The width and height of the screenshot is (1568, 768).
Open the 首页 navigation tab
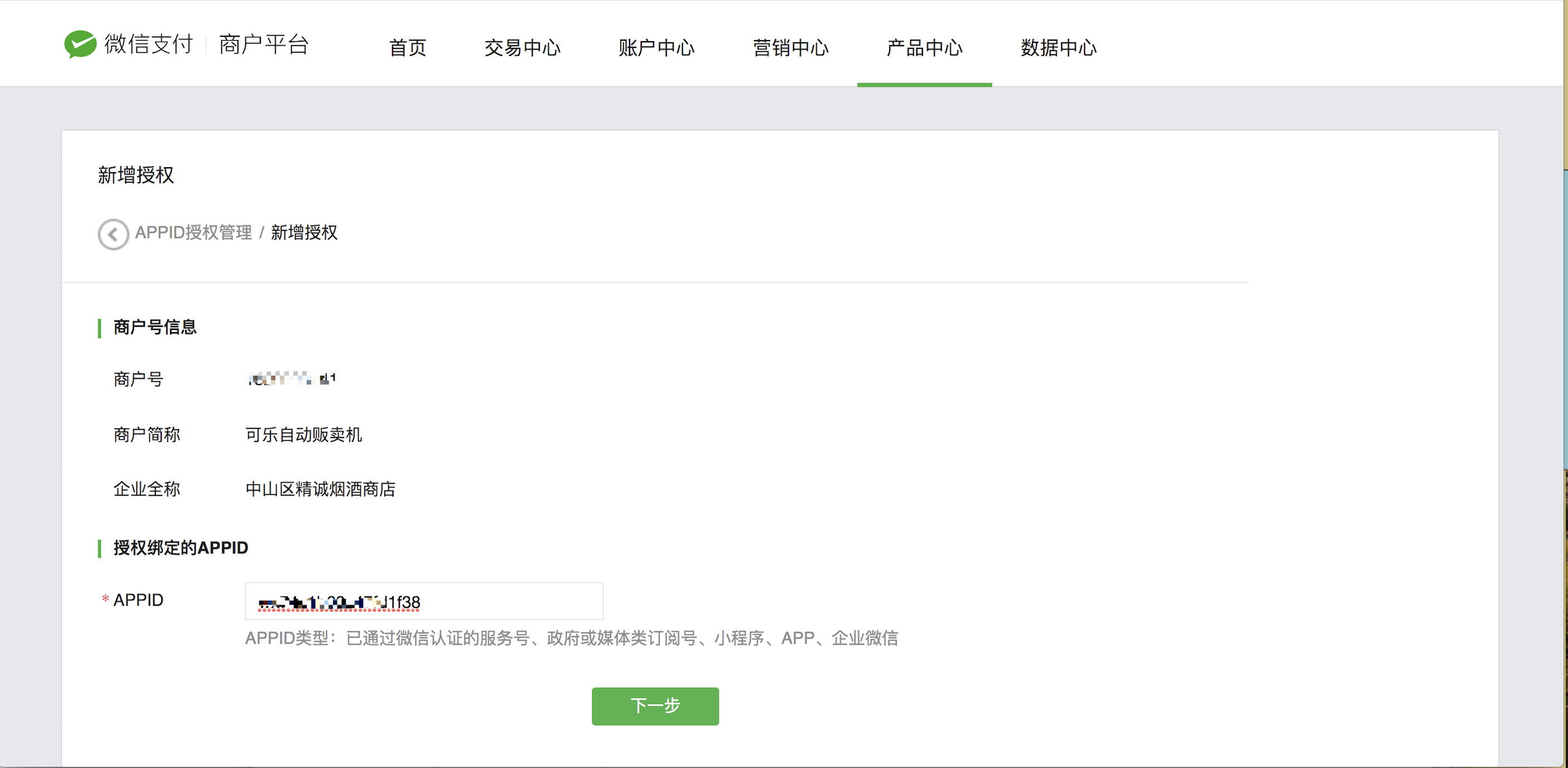point(407,47)
